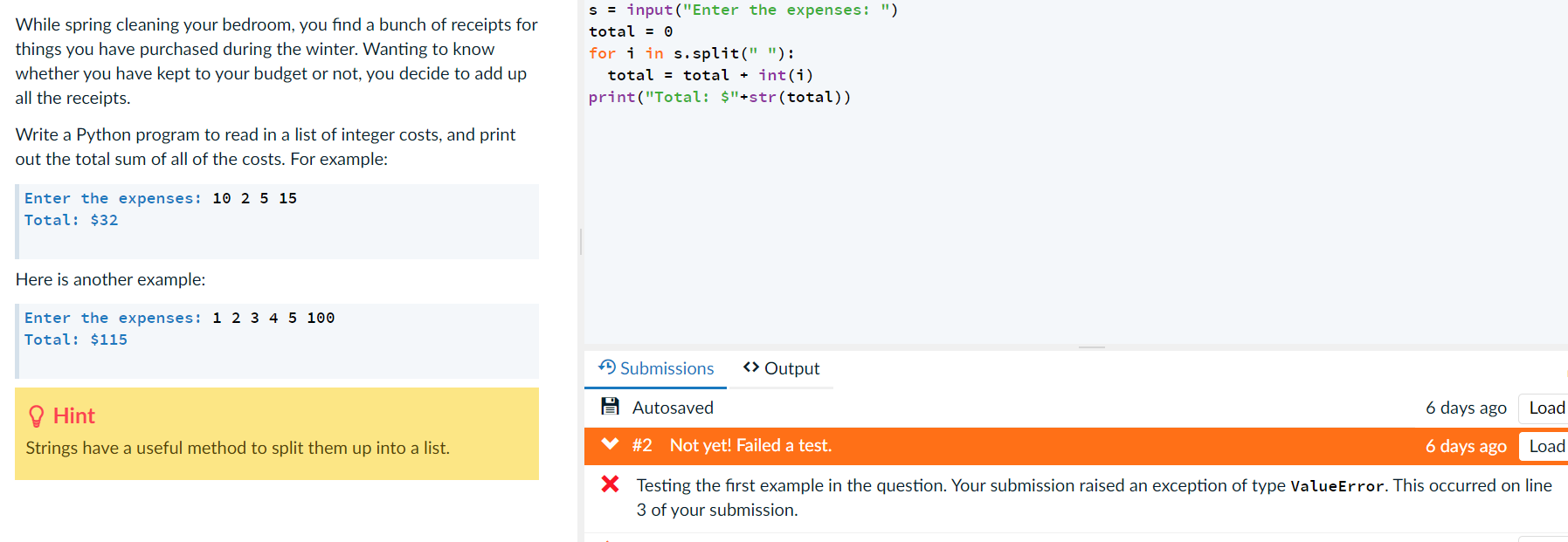
Task: Click the '#2' submission number
Action: point(642,445)
